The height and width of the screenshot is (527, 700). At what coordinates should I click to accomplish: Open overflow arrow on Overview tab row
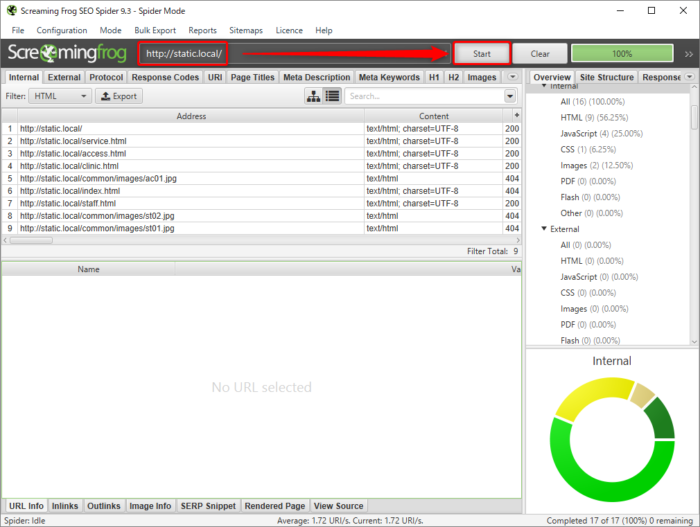pyautogui.click(x=690, y=76)
